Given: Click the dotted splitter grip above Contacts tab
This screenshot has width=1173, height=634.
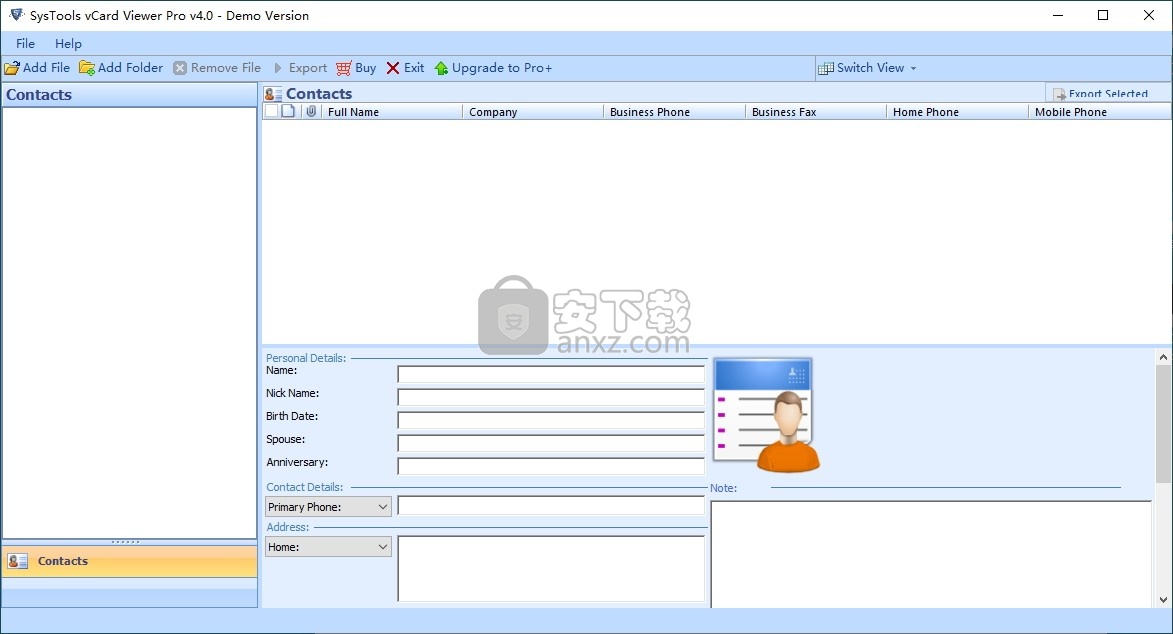Looking at the screenshot, I should (126, 542).
